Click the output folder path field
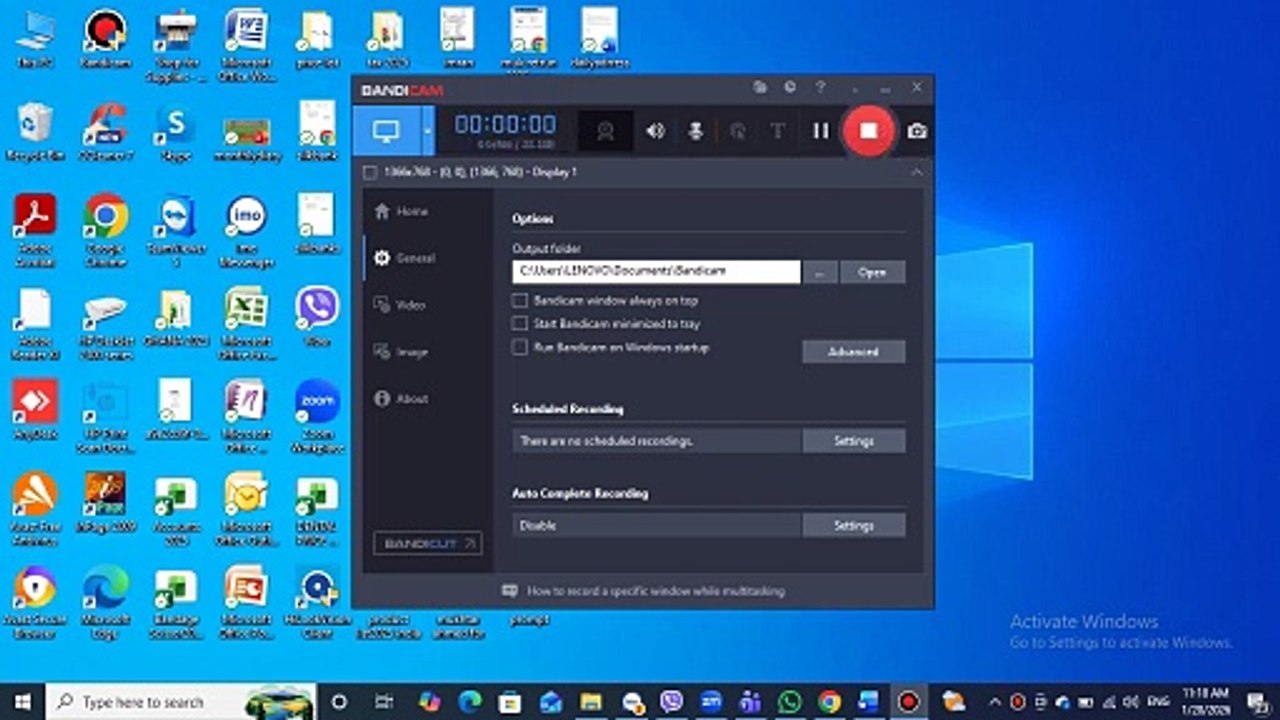This screenshot has height=720, width=1280. coord(657,271)
